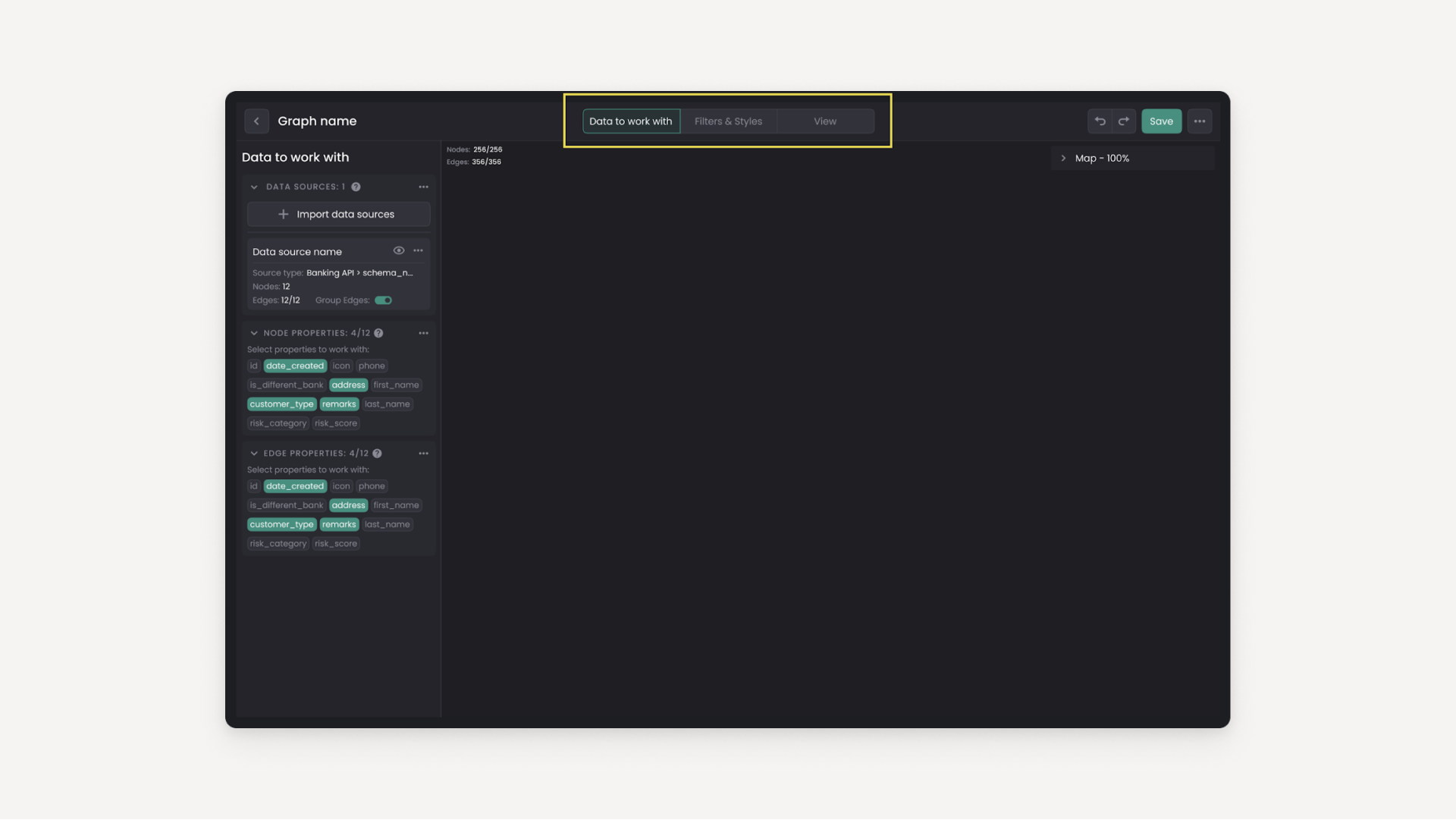Deselect the remarks tag under Edge Properties
The image size is (1456, 820).
(339, 525)
